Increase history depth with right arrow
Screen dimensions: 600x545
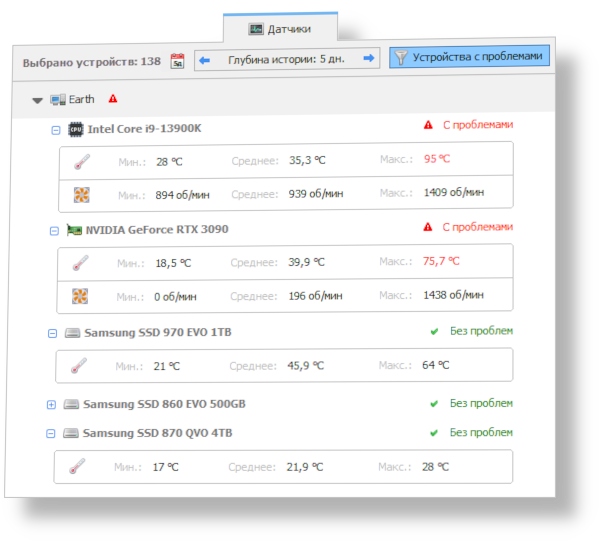tap(369, 58)
